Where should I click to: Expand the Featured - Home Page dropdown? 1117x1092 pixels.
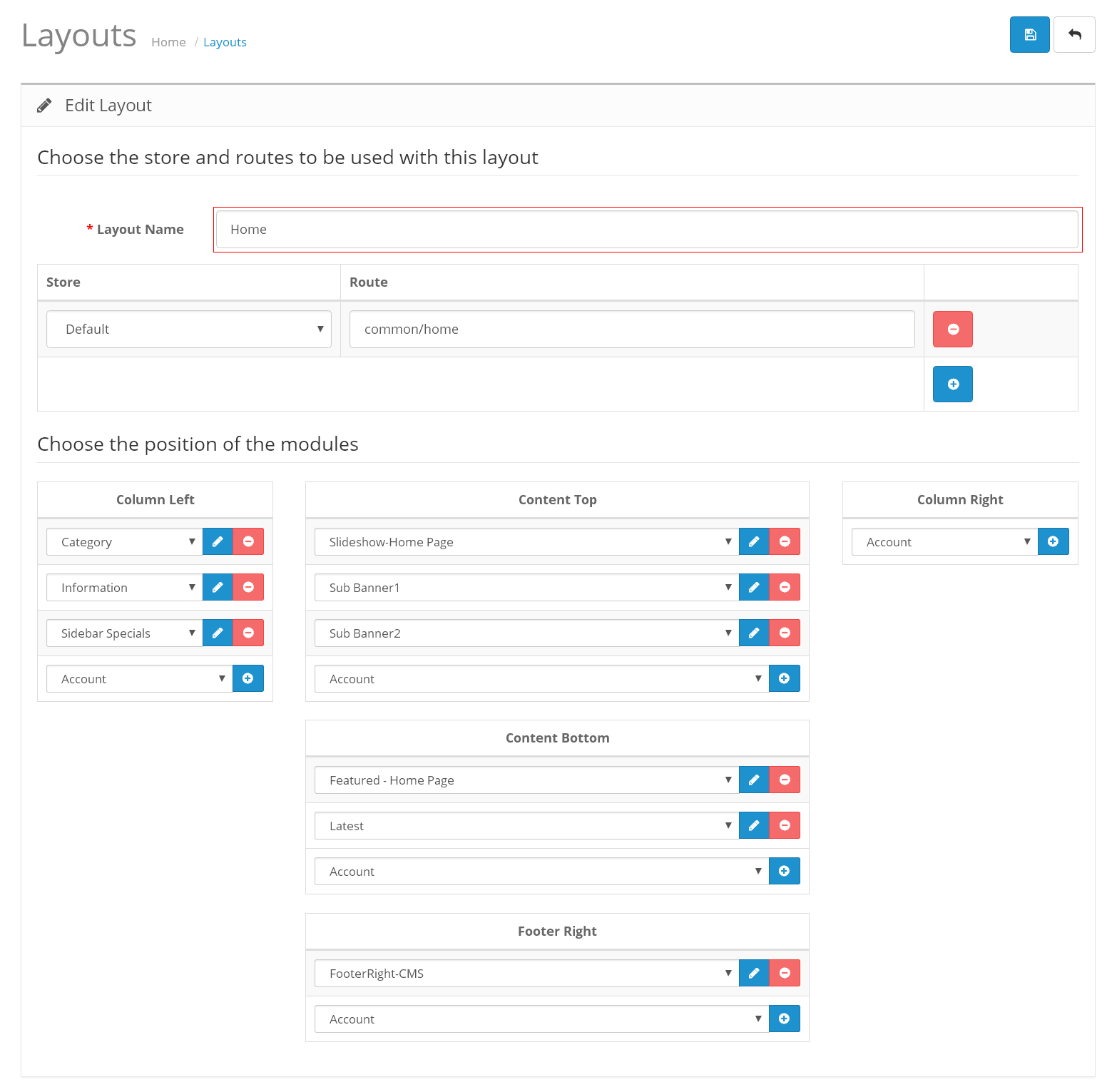click(526, 780)
